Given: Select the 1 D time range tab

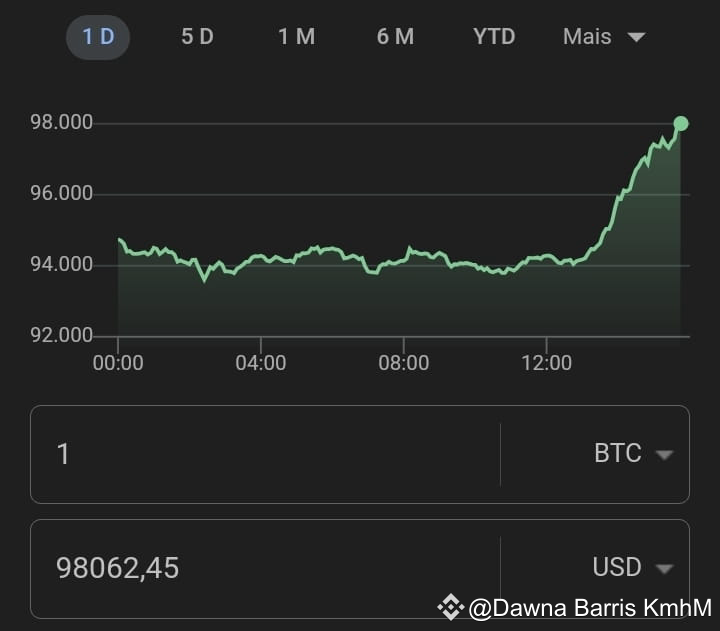Looking at the screenshot, I should pos(98,37).
